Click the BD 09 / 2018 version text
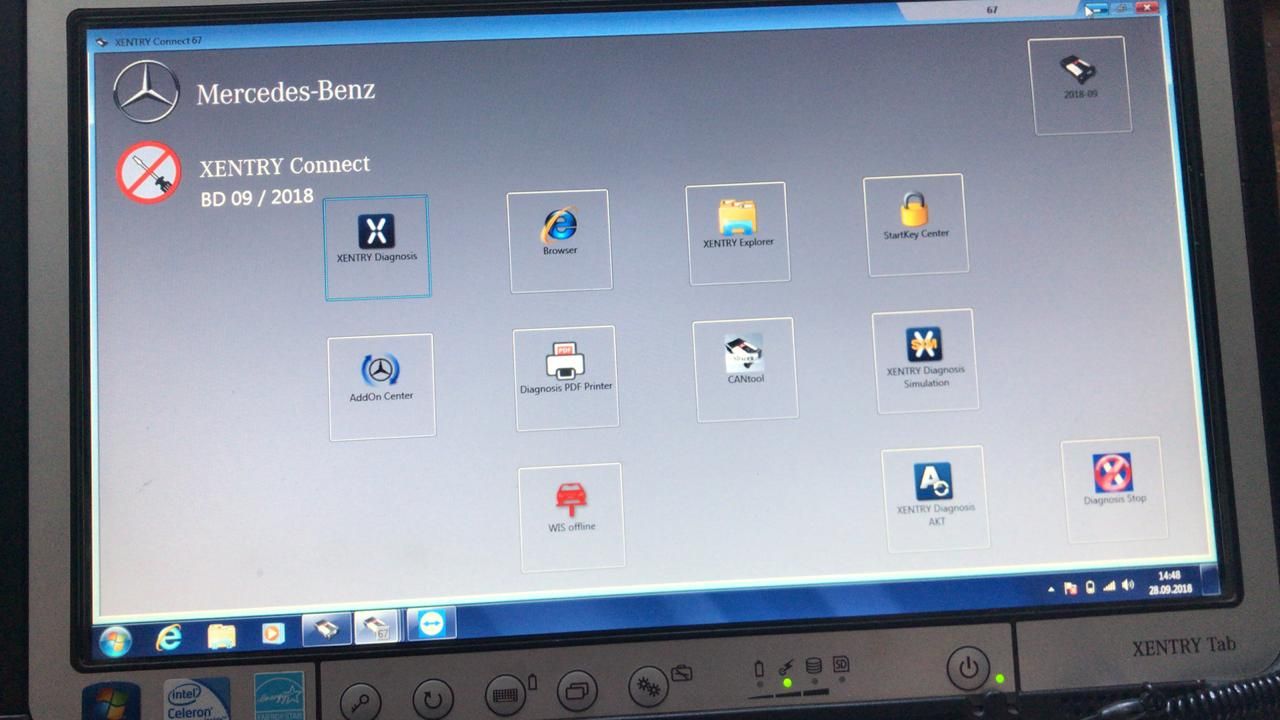This screenshot has height=720, width=1280. [x=257, y=197]
